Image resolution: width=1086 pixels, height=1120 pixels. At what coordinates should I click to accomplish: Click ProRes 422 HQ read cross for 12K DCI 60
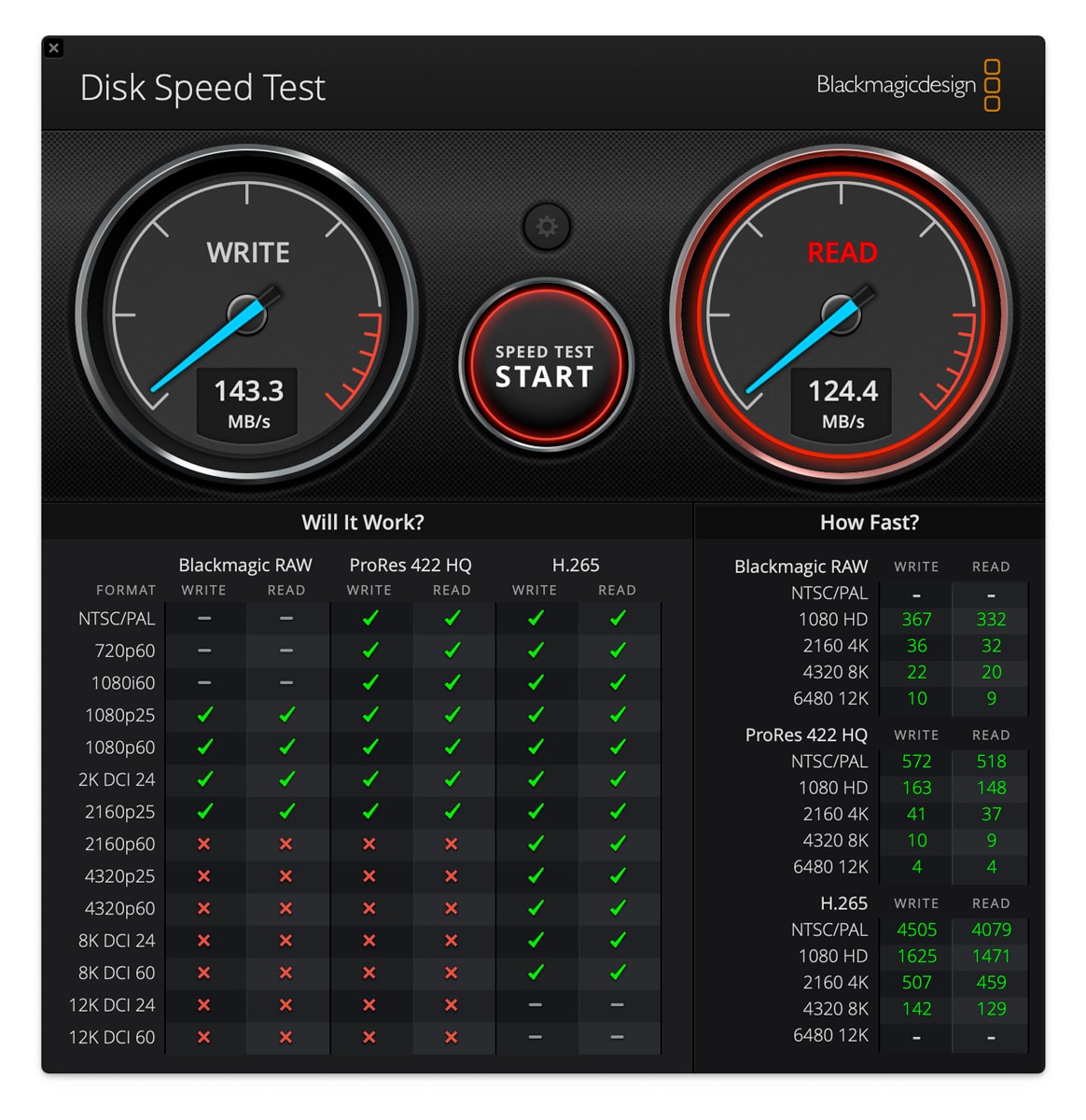tap(452, 1038)
